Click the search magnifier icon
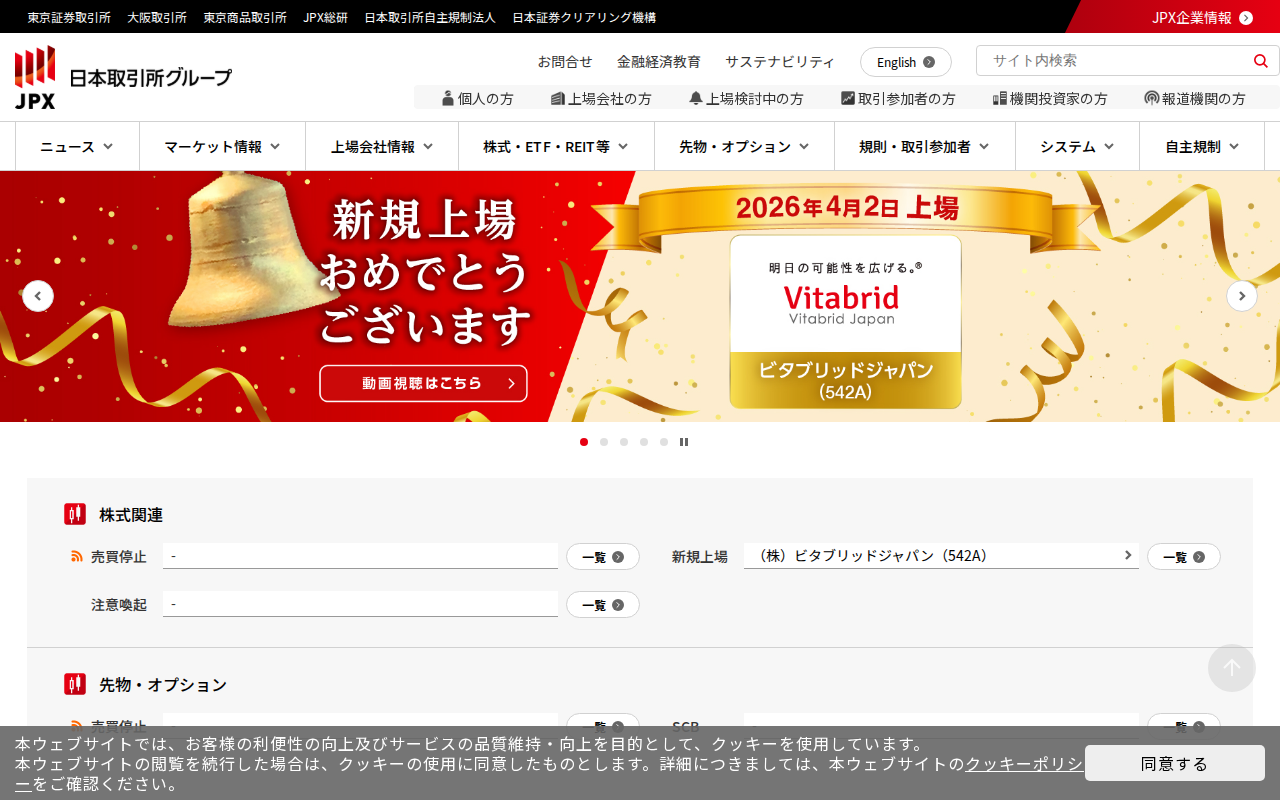The image size is (1280, 800). pos(1260,61)
